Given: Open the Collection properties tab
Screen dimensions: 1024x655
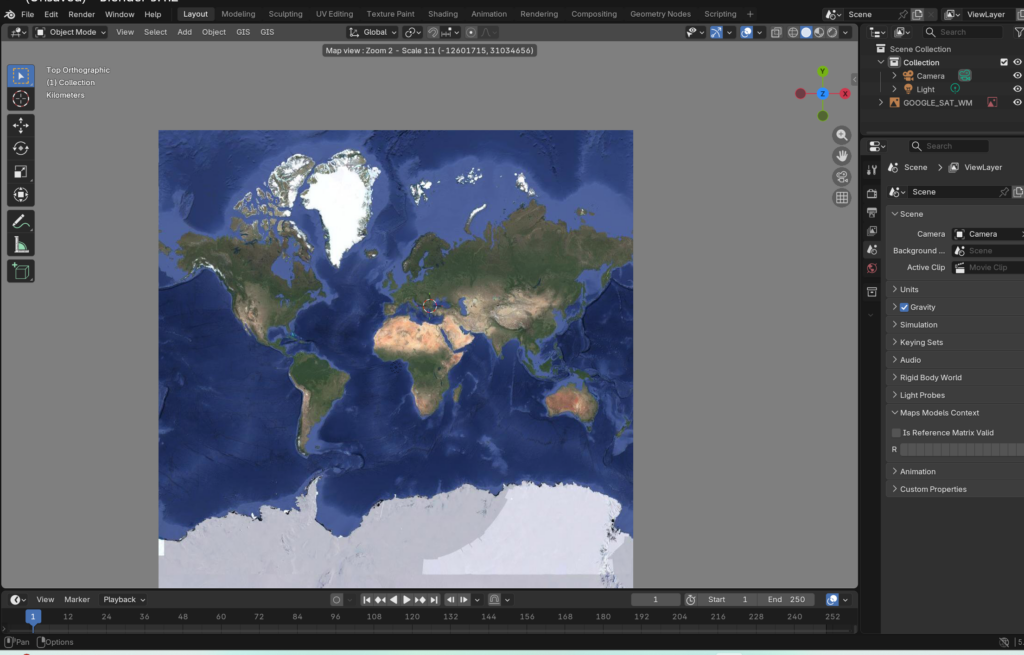Looking at the screenshot, I should pos(872,292).
